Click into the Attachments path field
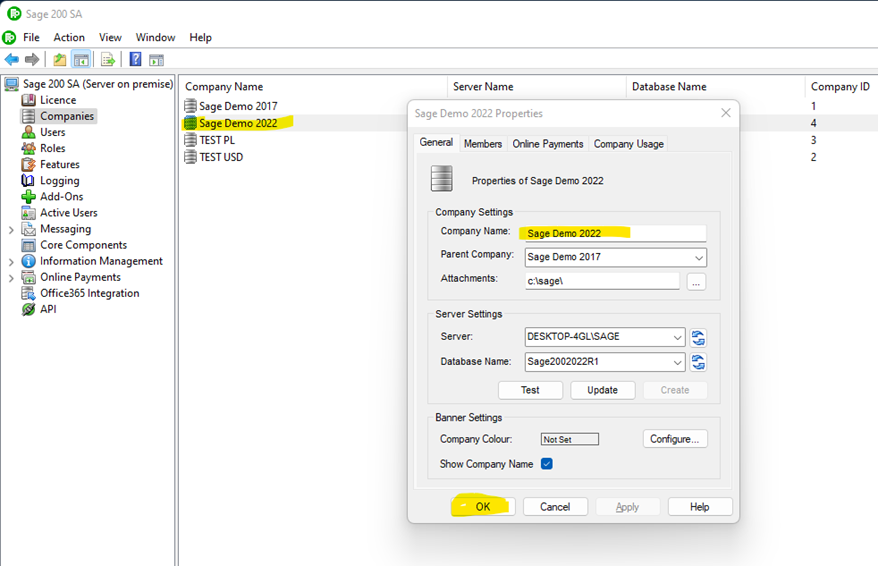The height and width of the screenshot is (566, 878). click(602, 281)
